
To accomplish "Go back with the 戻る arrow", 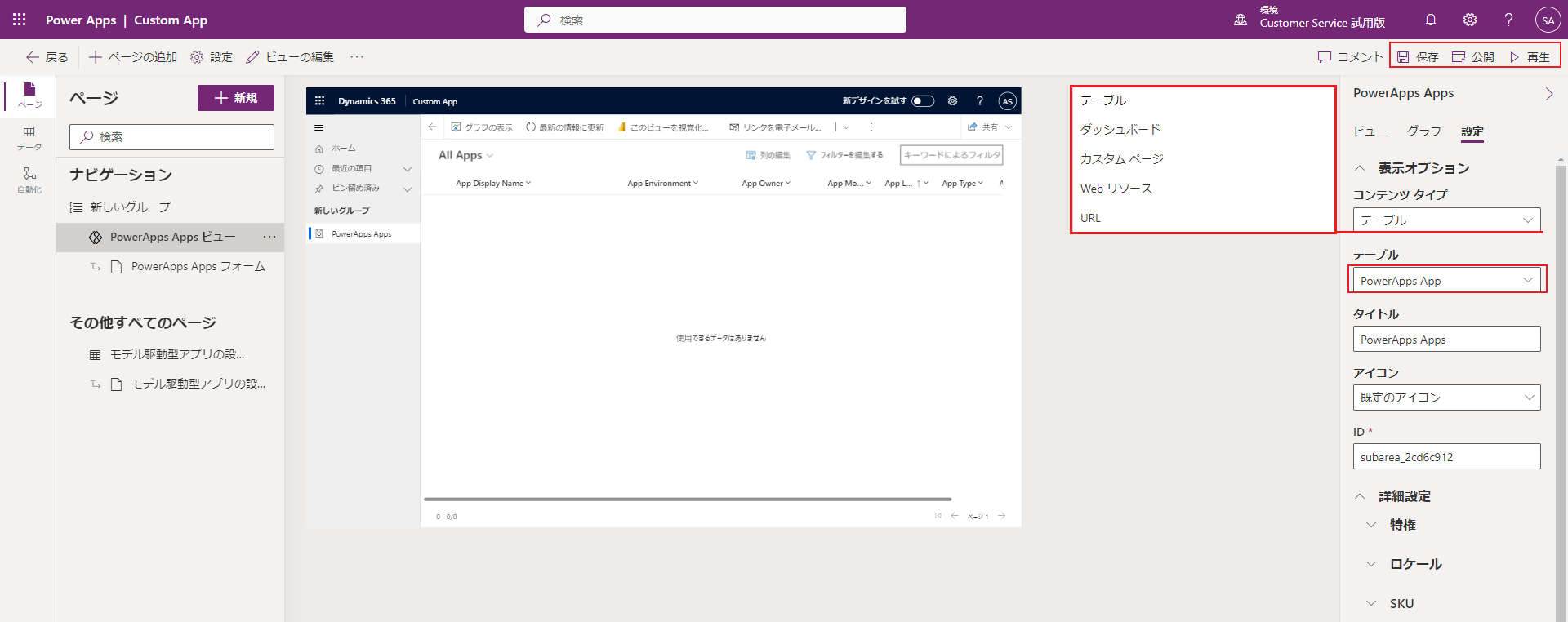I will 47,57.
